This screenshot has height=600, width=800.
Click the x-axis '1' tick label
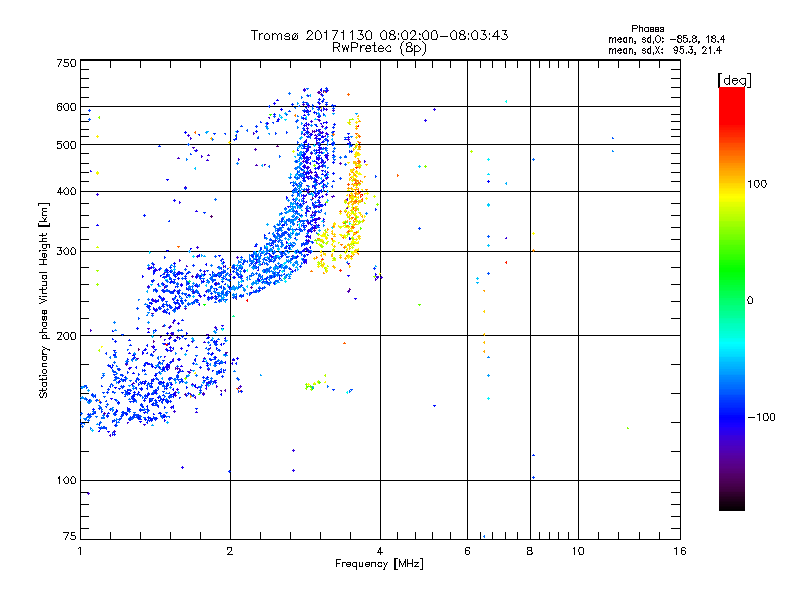pos(80,551)
